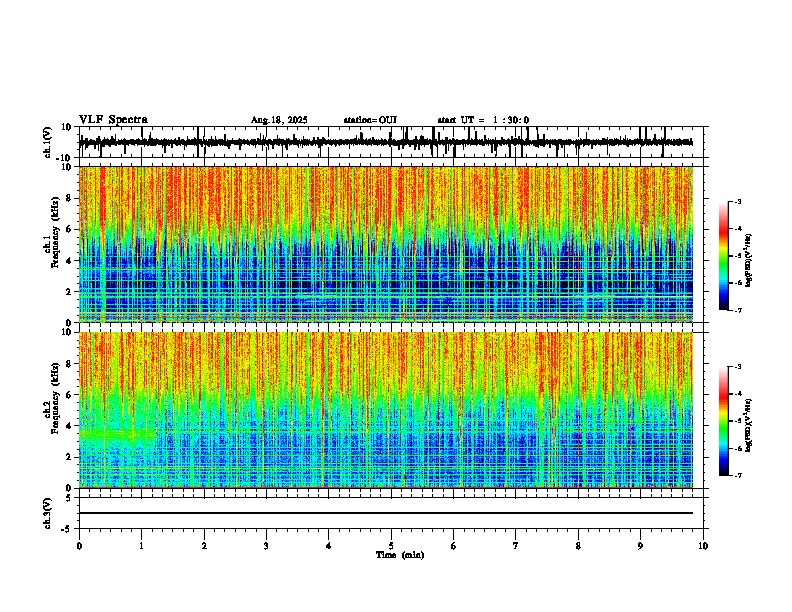Viewport: 792px width, 612px height.
Task: Select the ch.1 voltage waveform trace panel
Action: pos(391,142)
